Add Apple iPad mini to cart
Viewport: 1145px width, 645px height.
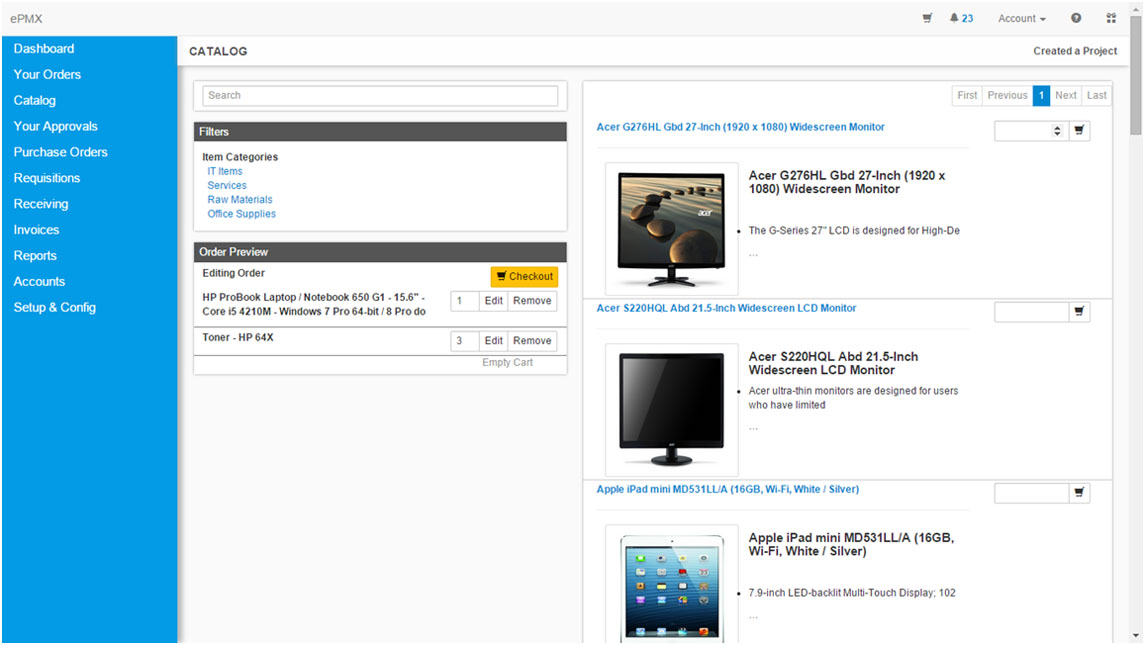(1079, 493)
